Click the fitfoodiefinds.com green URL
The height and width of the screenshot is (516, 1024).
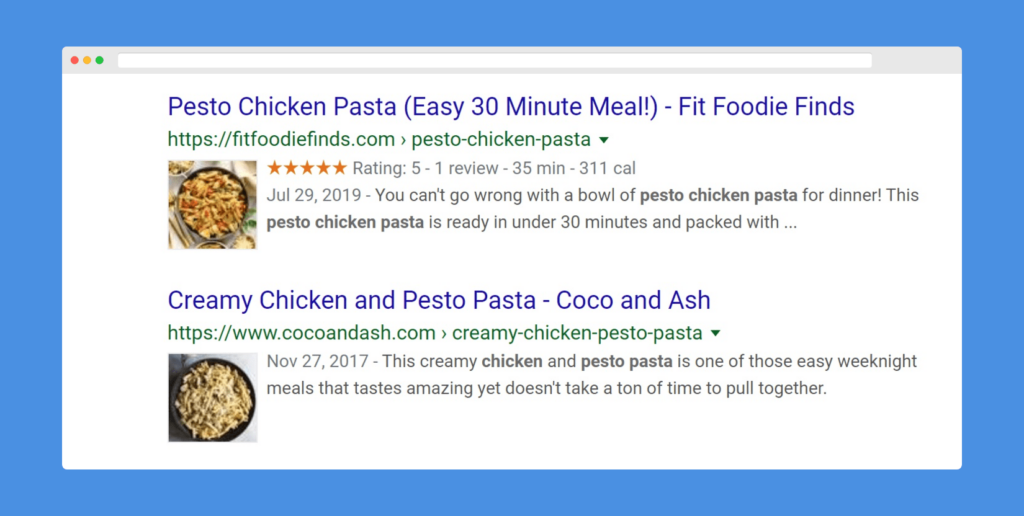pyautogui.click(x=379, y=139)
